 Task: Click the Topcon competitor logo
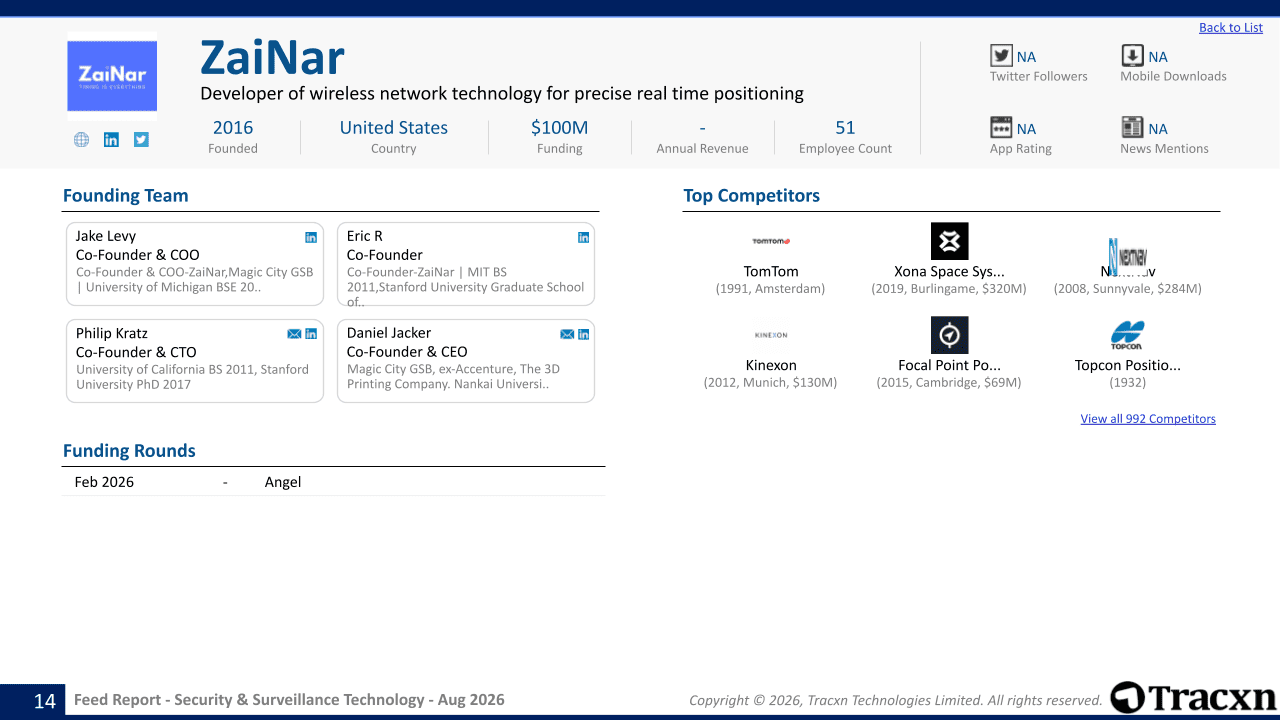tap(1127, 335)
